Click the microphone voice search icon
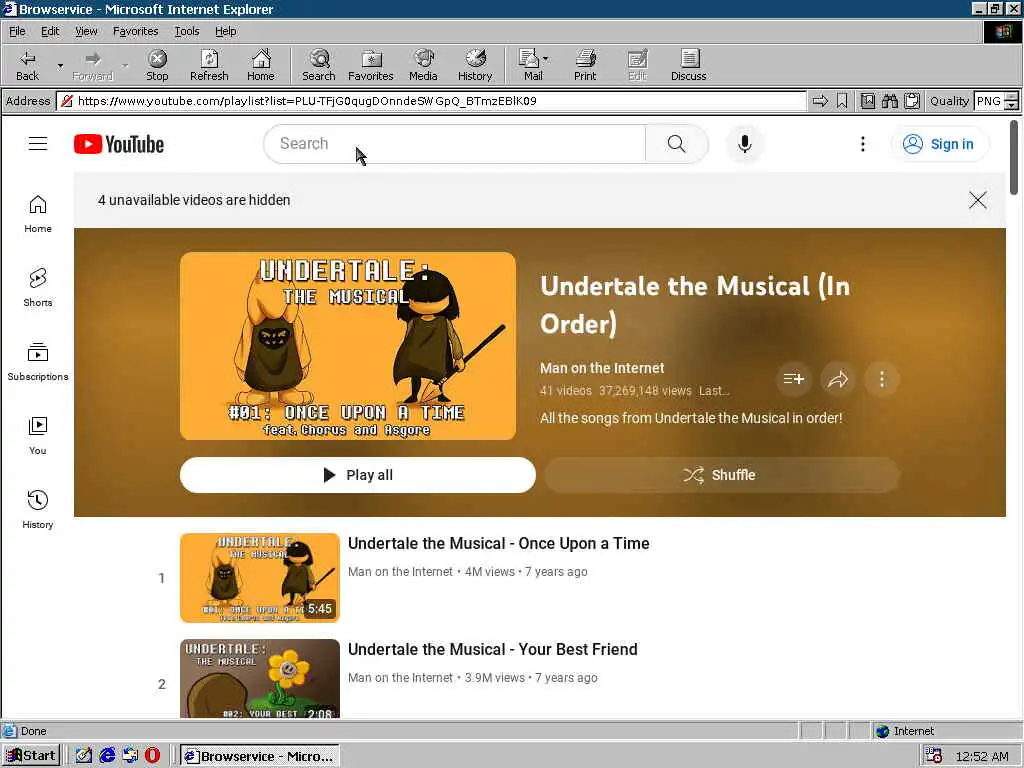The width and height of the screenshot is (1024, 768). click(744, 144)
